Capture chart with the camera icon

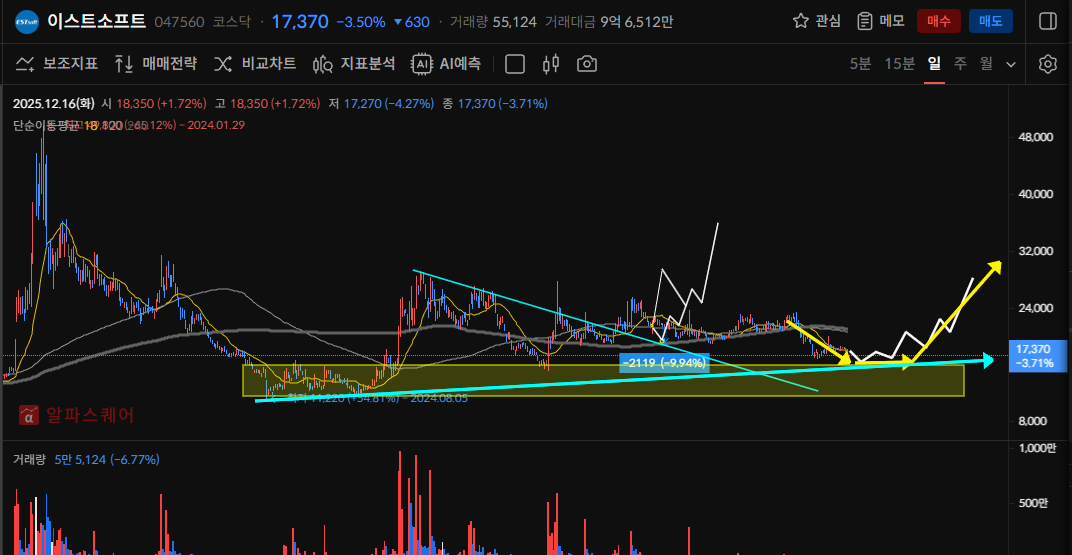587,64
